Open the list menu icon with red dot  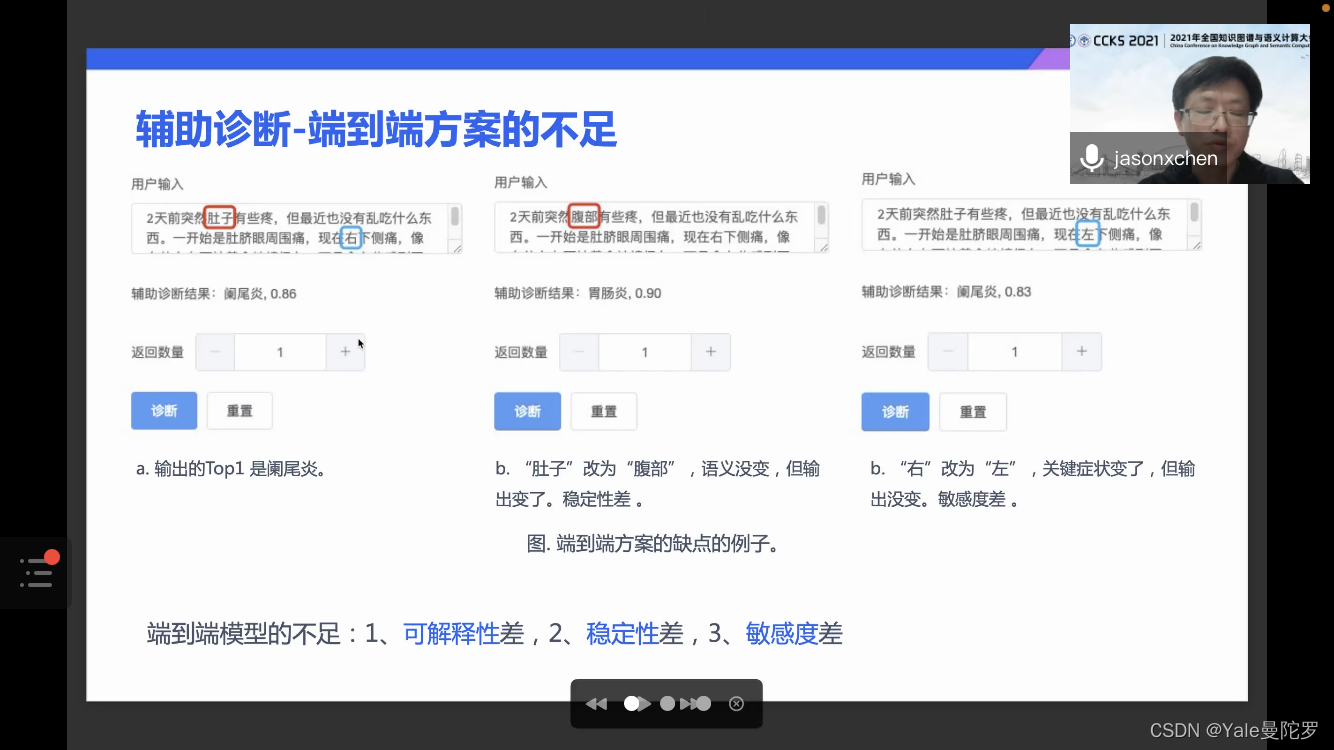pos(36,572)
